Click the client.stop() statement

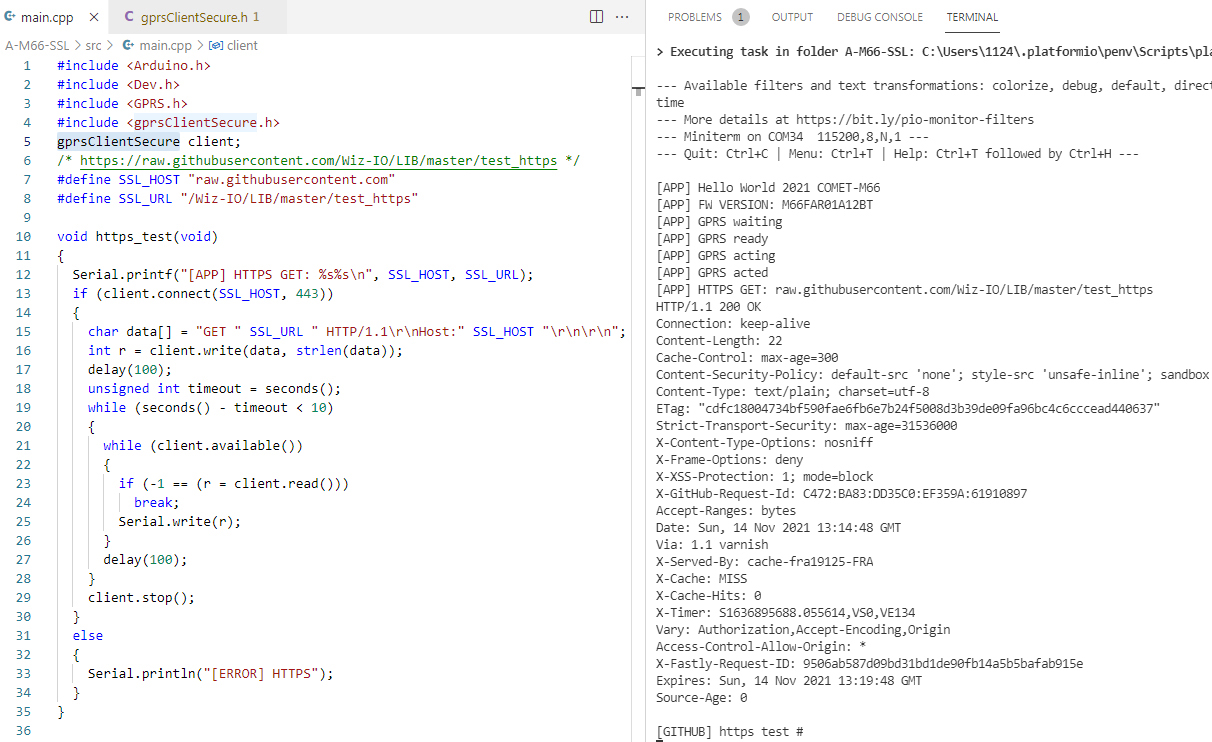click(142, 597)
